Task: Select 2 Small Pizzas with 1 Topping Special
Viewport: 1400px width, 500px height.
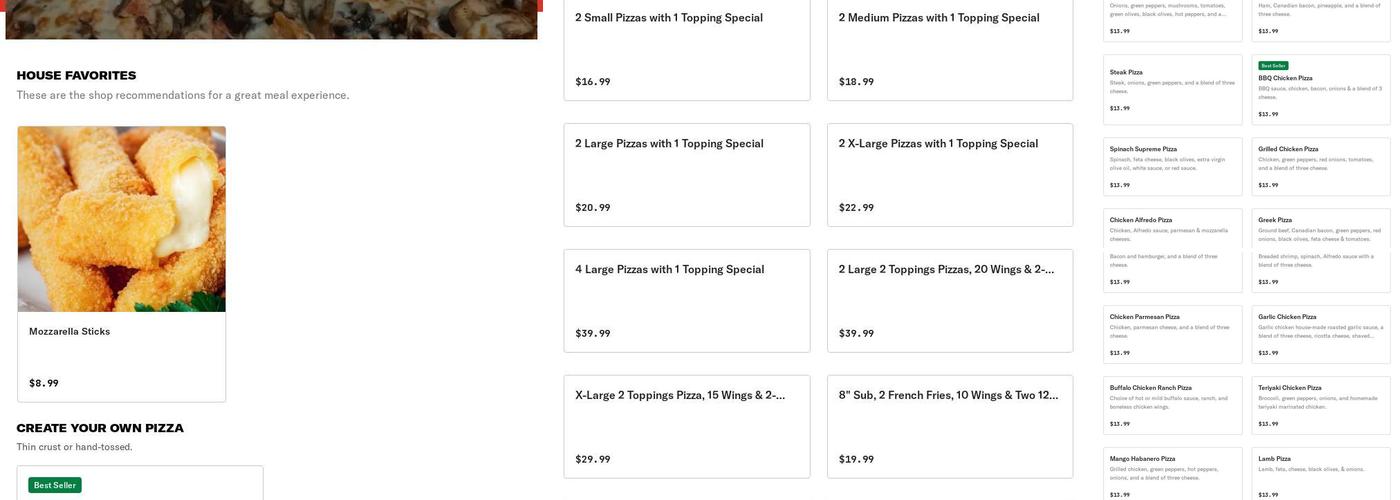Action: [686, 49]
